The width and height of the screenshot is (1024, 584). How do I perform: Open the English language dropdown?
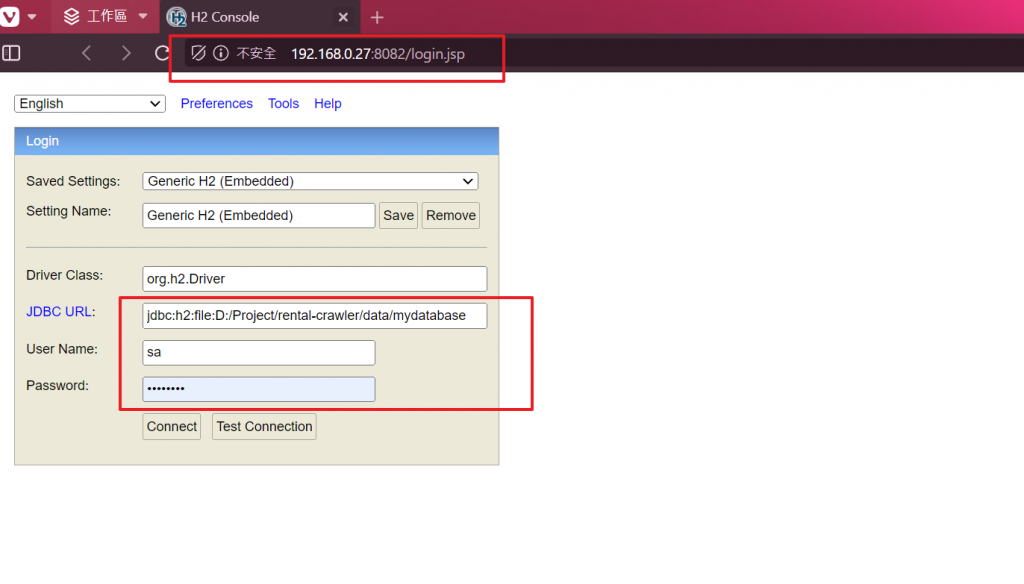click(90, 104)
